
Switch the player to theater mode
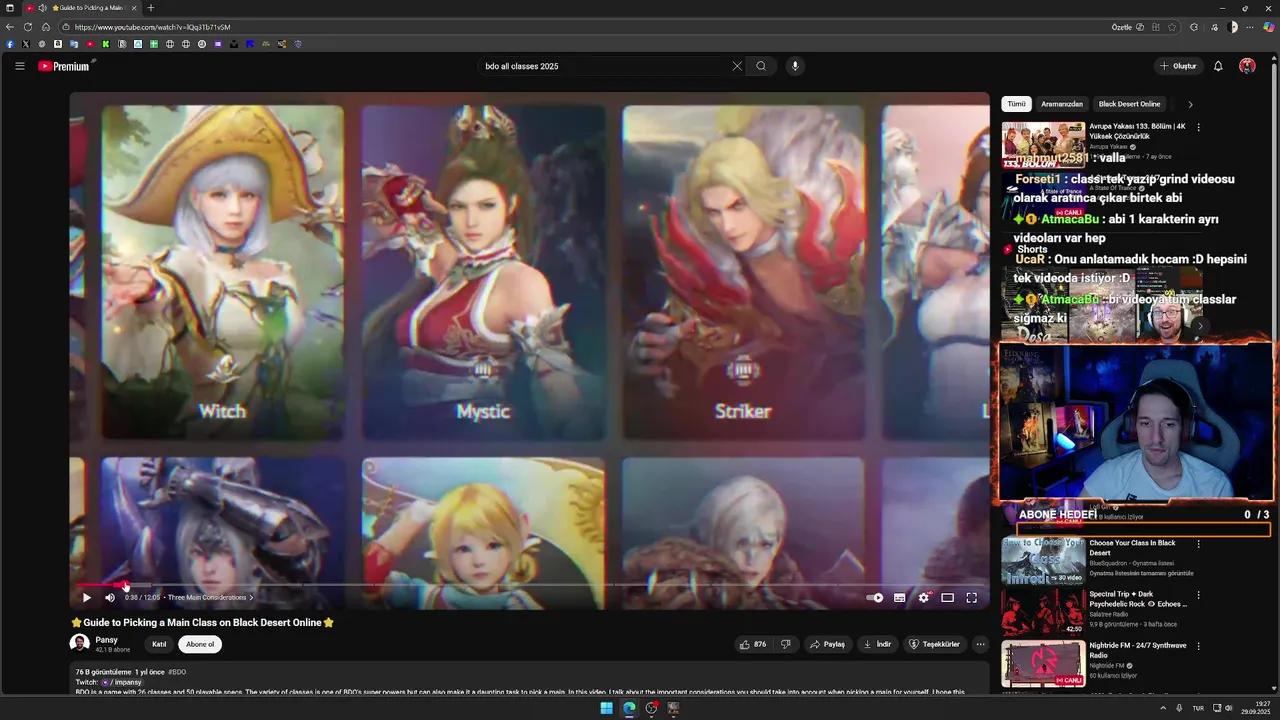click(x=947, y=598)
